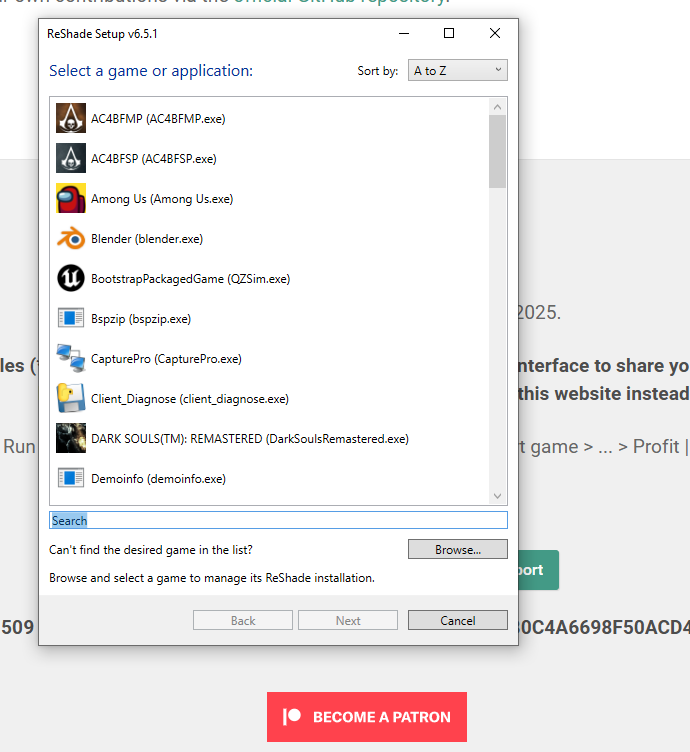The height and width of the screenshot is (752, 690).
Task: Click the Bspzip application icon
Action: 71,318
